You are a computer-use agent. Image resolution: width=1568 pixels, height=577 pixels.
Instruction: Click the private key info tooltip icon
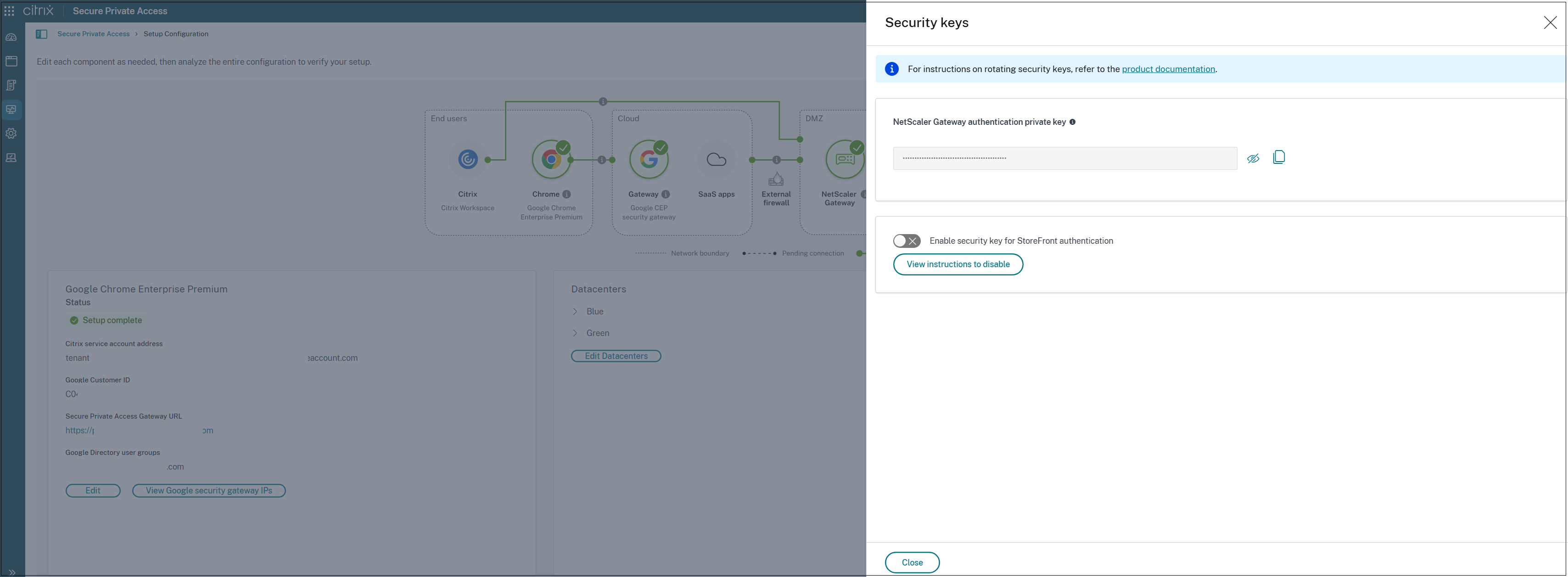[x=1073, y=122]
